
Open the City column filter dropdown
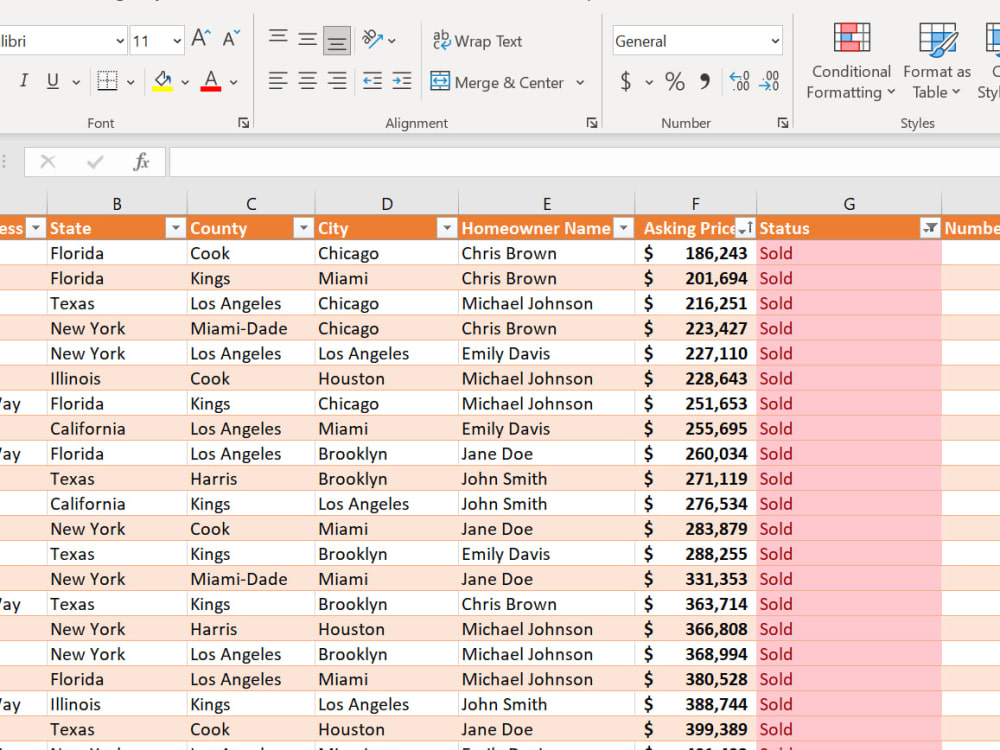point(447,228)
